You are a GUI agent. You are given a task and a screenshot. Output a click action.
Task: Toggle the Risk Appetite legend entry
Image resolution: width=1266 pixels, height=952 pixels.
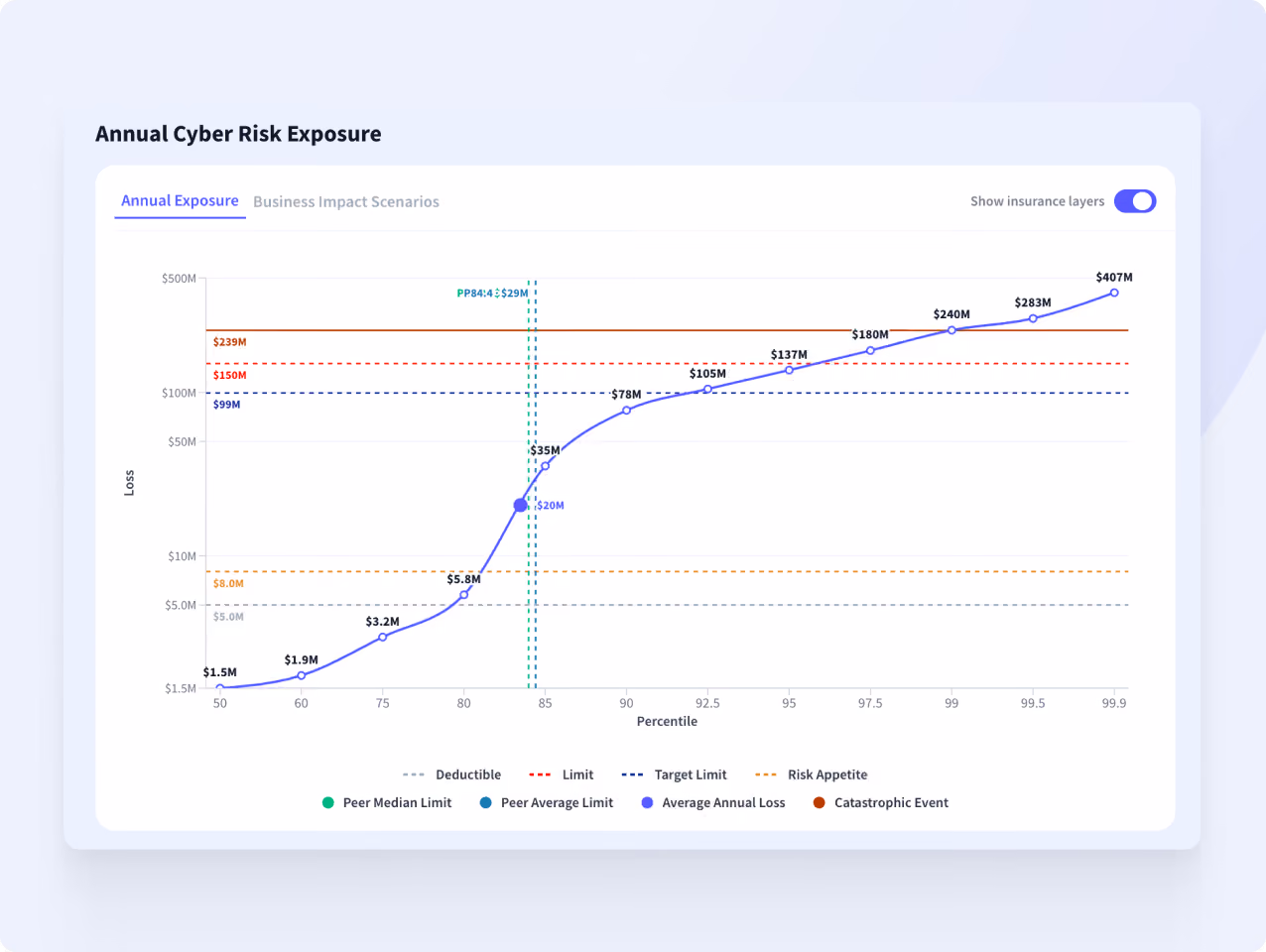(x=812, y=774)
